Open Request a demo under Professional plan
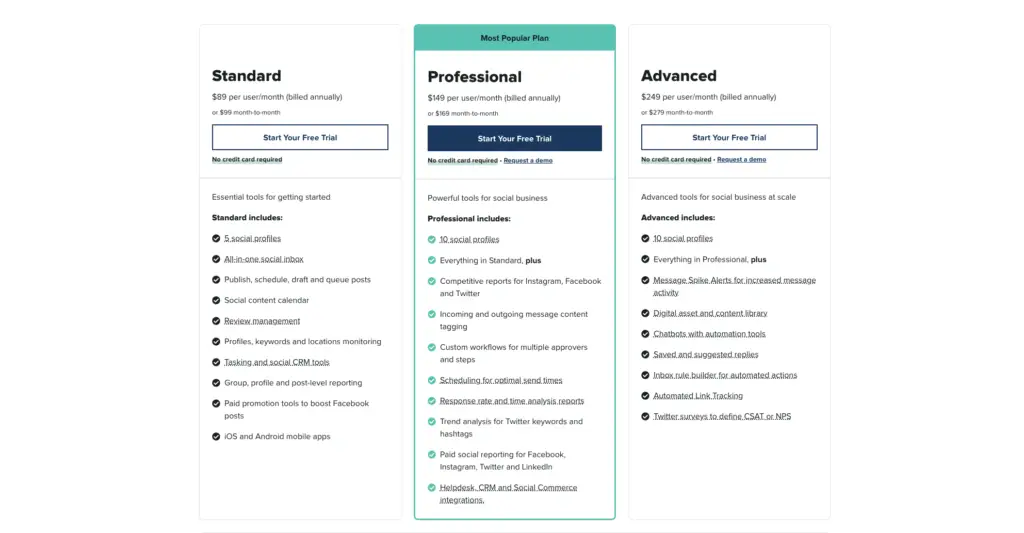Screen dimensions: 1024x533 [x=528, y=161]
